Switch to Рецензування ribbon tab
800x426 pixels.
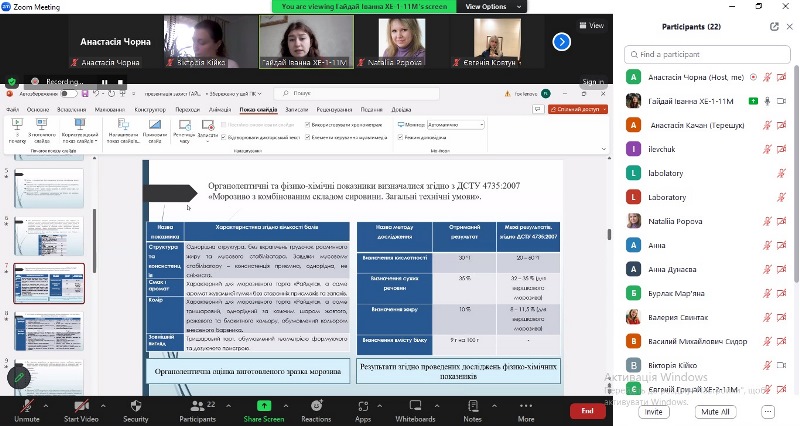[x=334, y=110]
